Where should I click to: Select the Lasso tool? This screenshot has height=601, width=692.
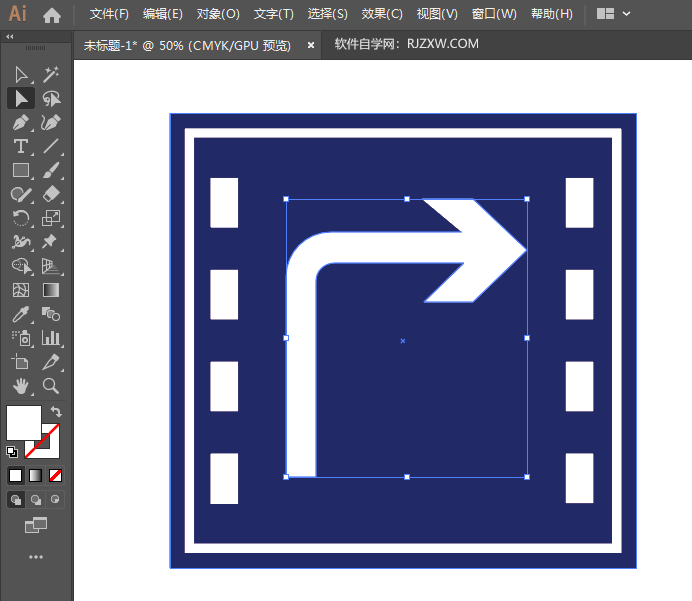point(51,98)
